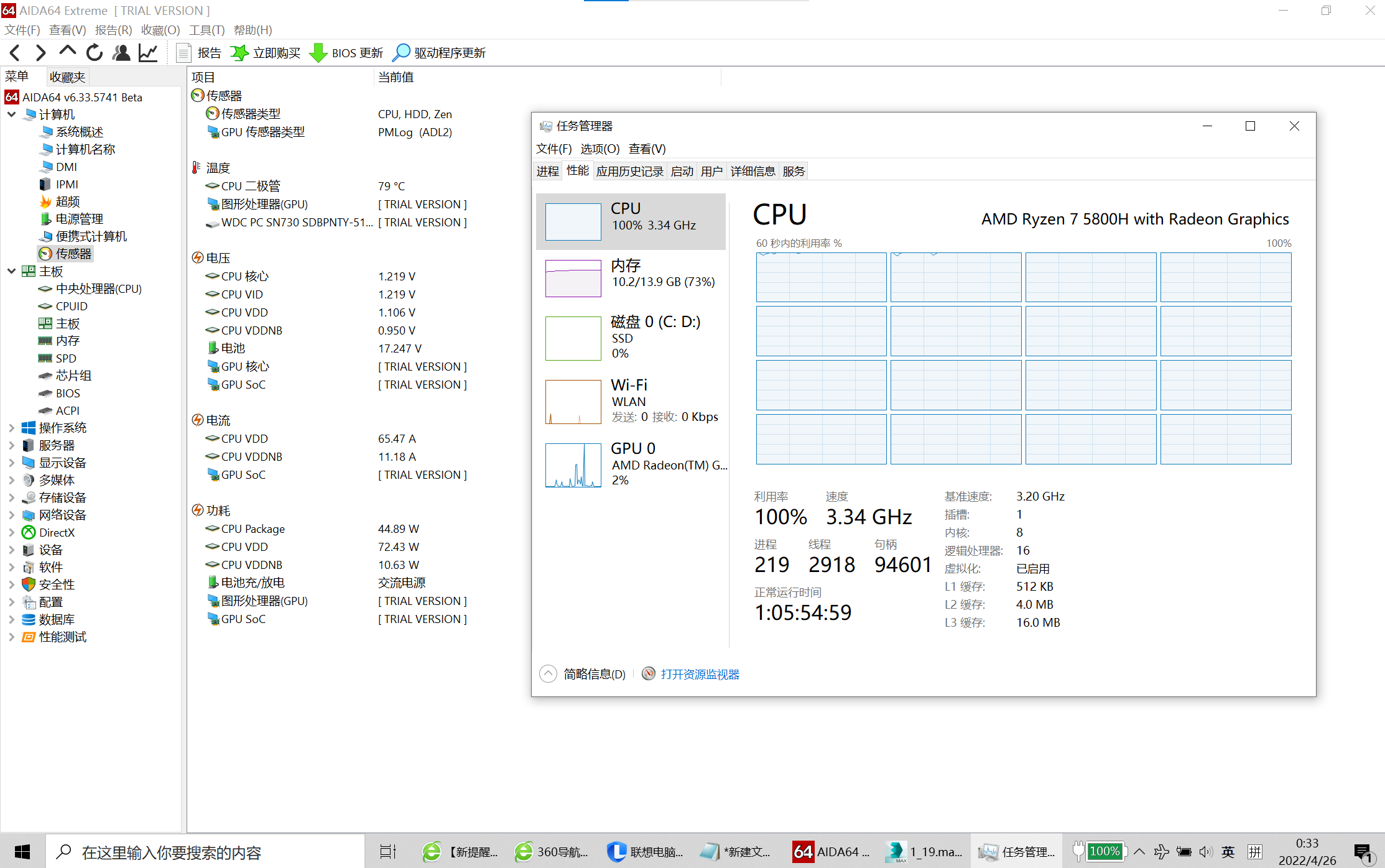Image resolution: width=1385 pixels, height=868 pixels.
Task: Expand the 多媒体 tree node
Action: coord(11,480)
